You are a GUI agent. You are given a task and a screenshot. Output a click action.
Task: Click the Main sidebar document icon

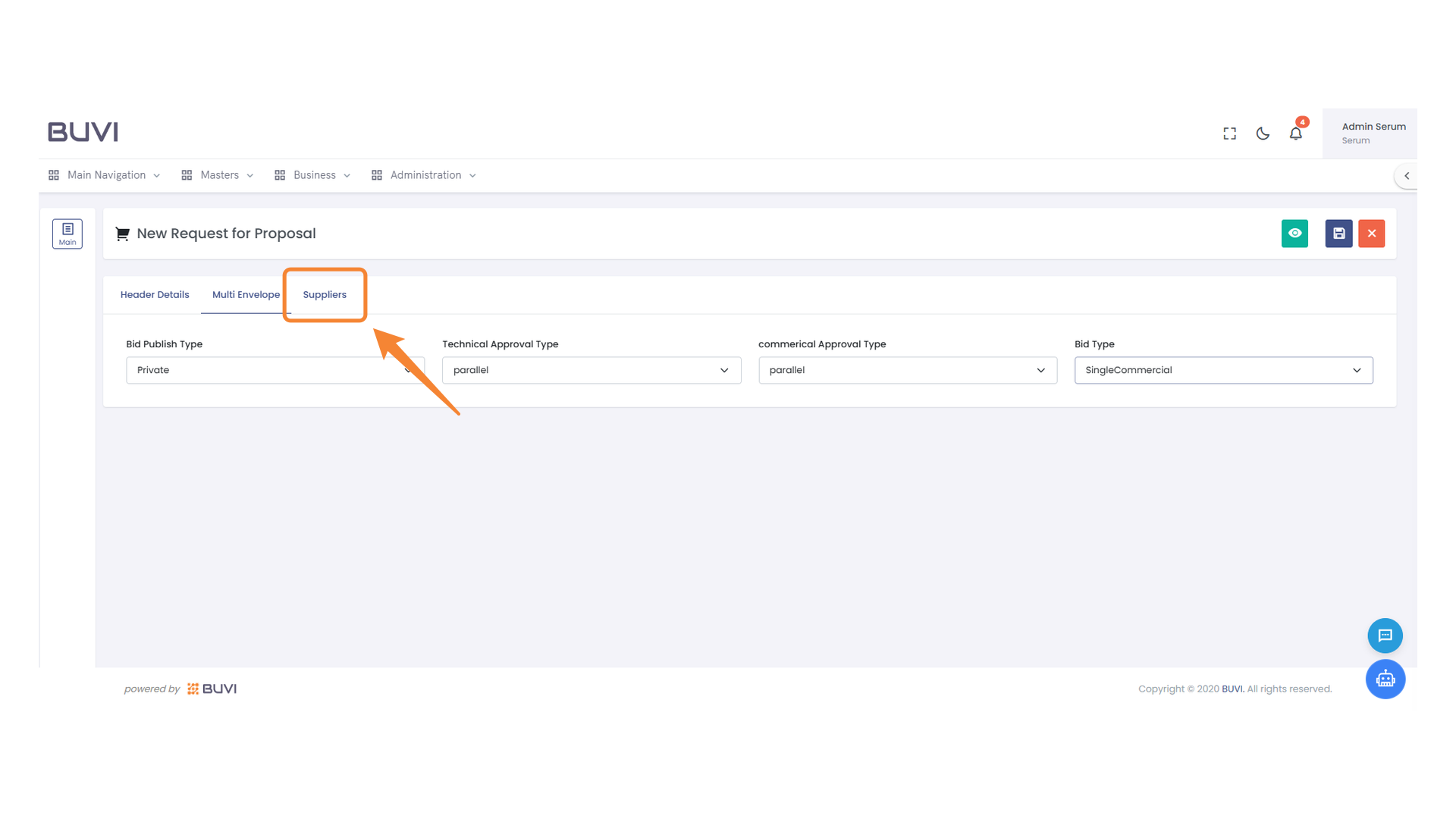(x=67, y=234)
